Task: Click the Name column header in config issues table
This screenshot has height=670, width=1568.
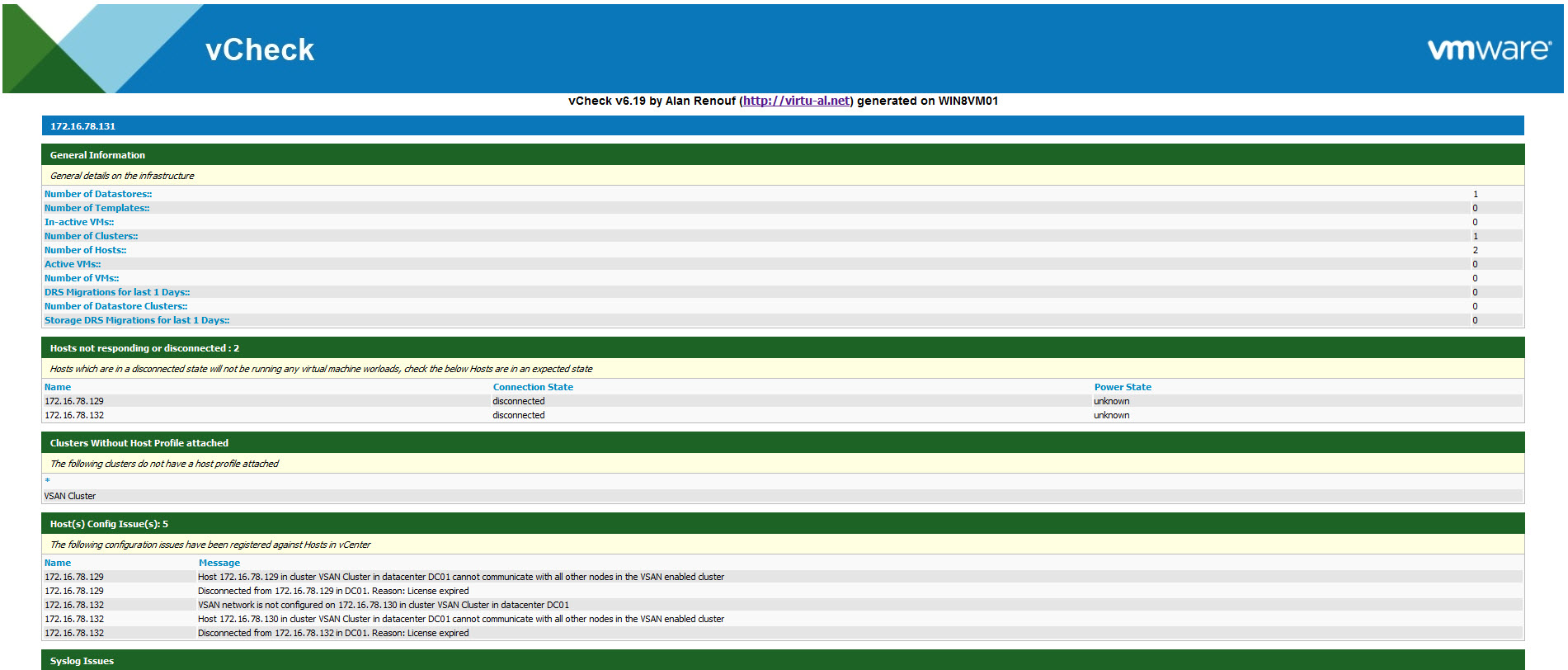Action: coord(58,564)
